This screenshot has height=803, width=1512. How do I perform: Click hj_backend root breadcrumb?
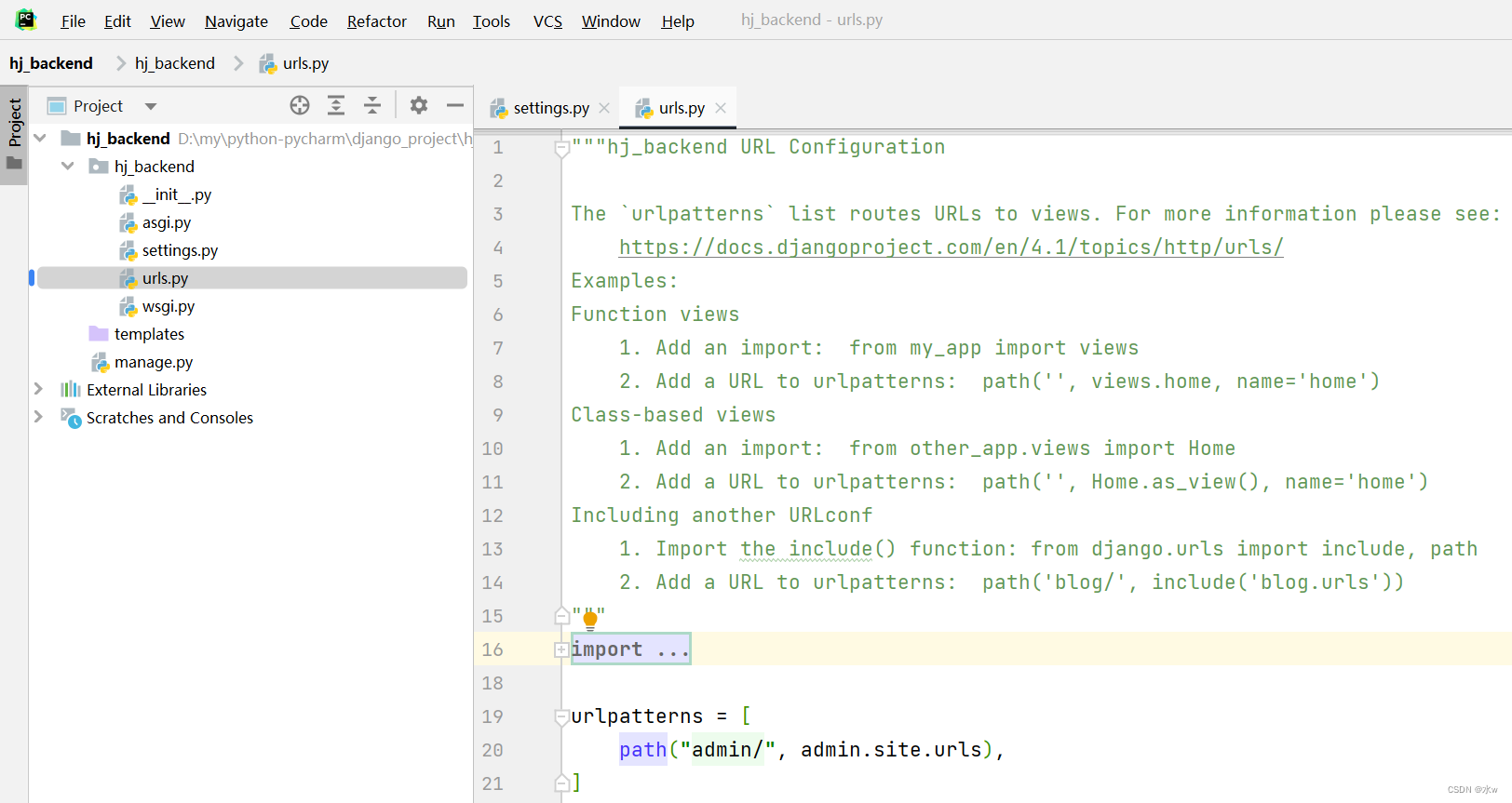coord(51,62)
